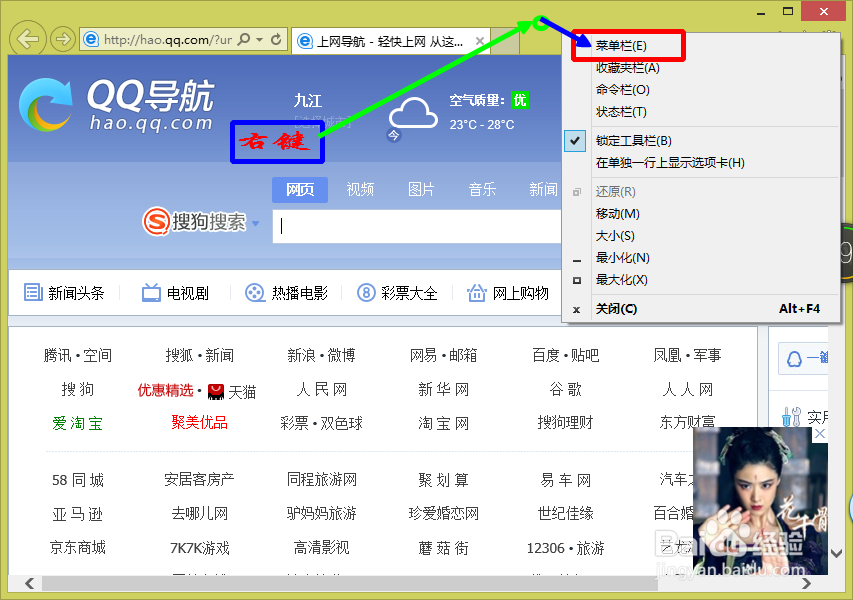Click the 彩票大全 lottery ball icon
The width and height of the screenshot is (853, 600).
pyautogui.click(x=366, y=293)
